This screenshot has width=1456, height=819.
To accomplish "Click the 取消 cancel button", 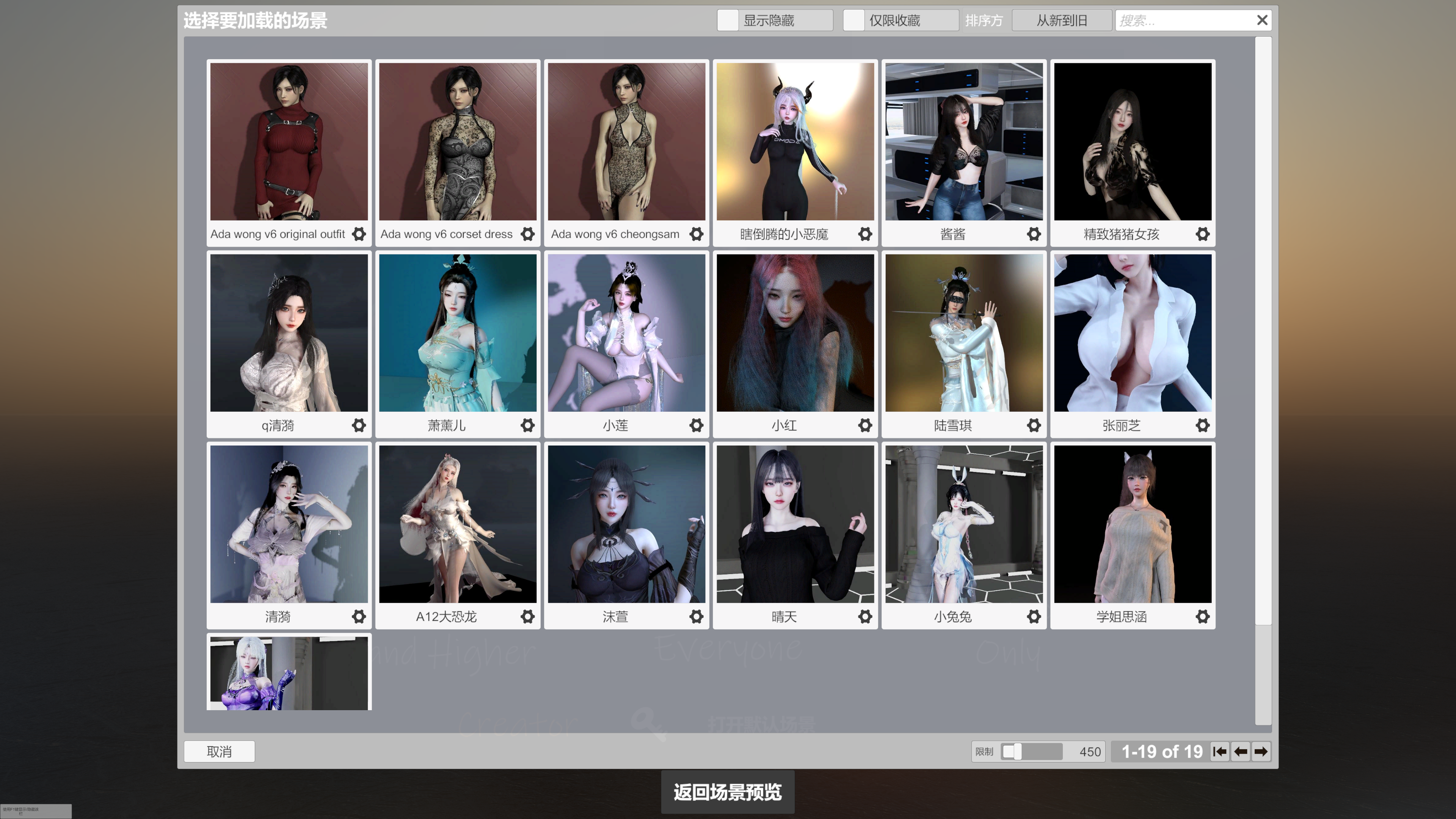I will [219, 752].
